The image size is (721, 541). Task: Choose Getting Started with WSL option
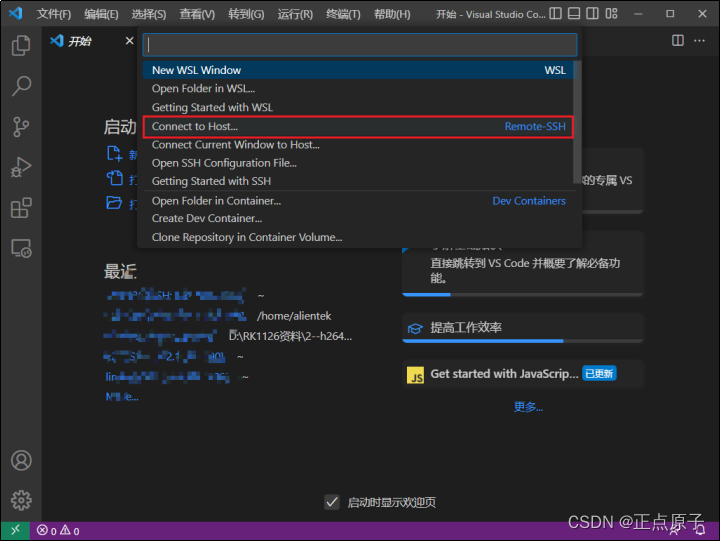coord(358,107)
